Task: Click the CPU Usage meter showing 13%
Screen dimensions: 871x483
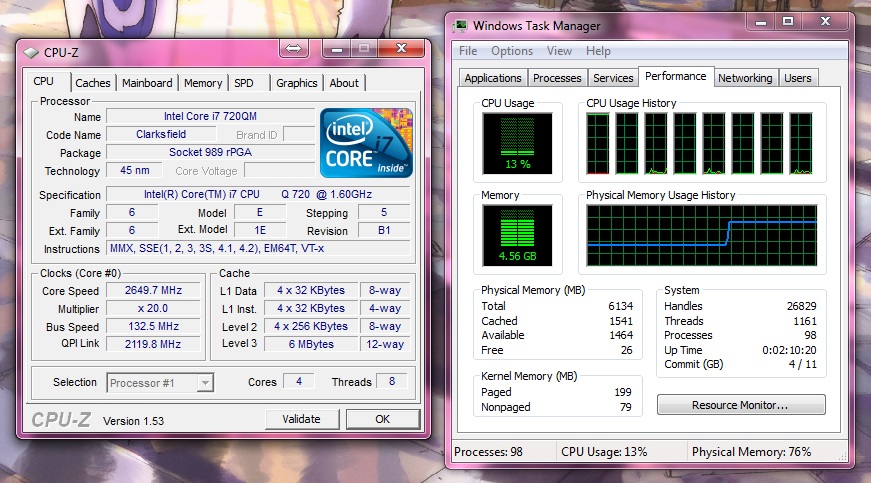Action: [x=517, y=144]
